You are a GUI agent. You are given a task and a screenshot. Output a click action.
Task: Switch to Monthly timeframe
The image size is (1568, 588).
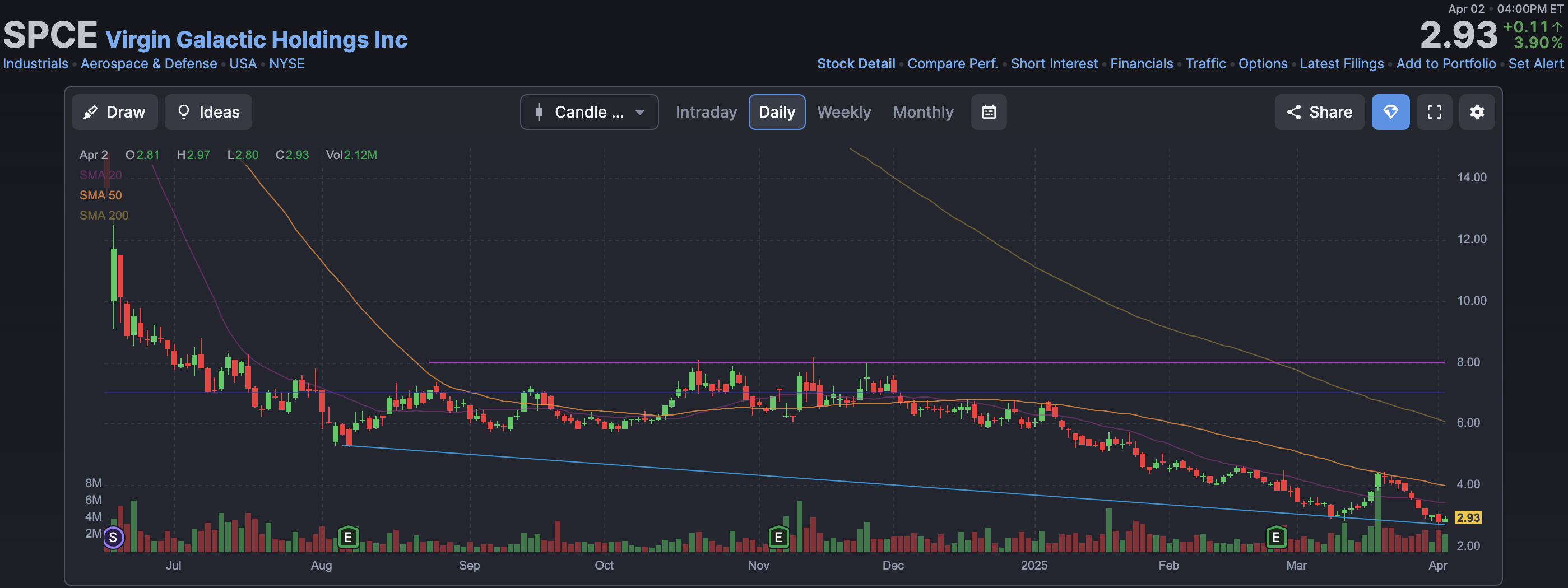(923, 112)
